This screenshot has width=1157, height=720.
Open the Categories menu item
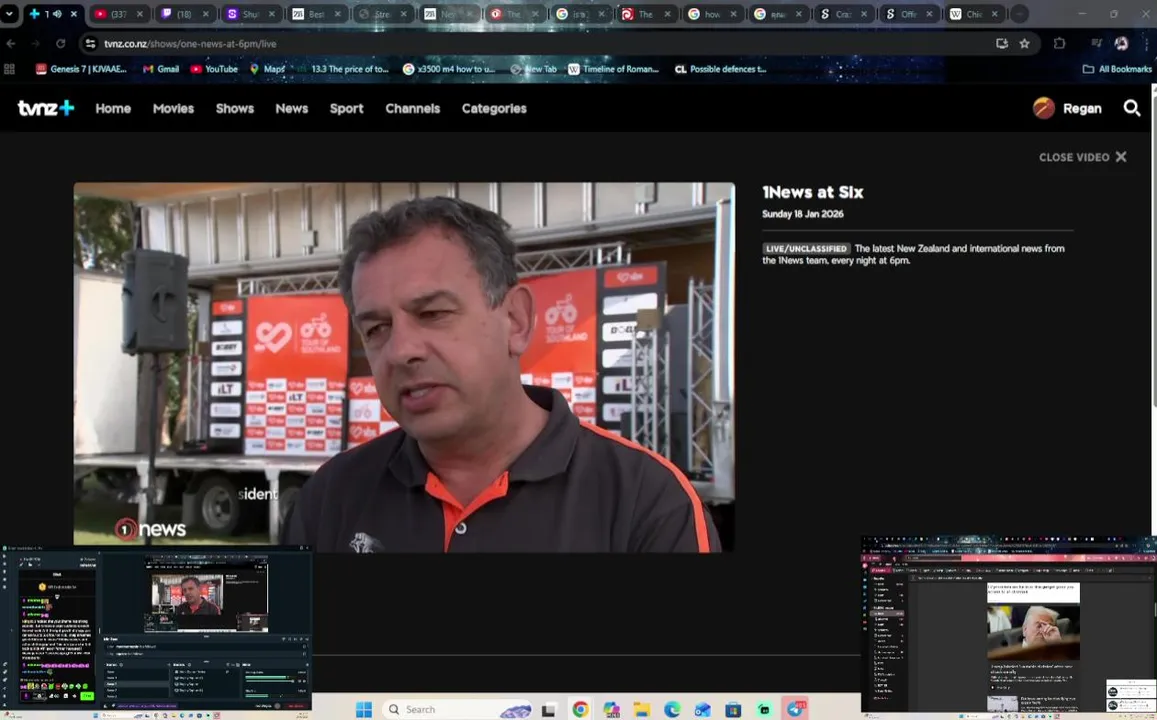(x=494, y=108)
